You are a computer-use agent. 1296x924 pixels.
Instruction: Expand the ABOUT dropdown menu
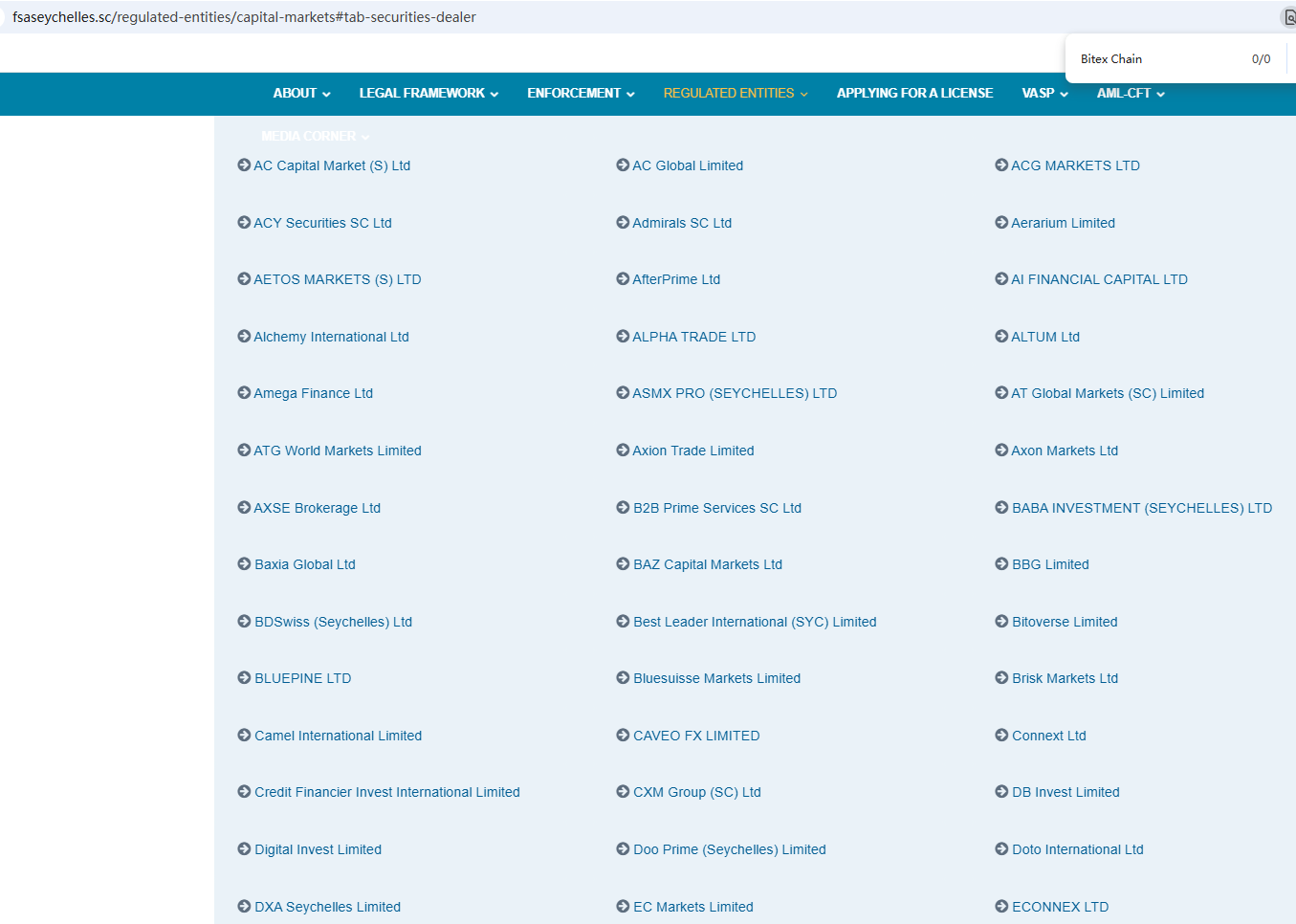[x=301, y=93]
